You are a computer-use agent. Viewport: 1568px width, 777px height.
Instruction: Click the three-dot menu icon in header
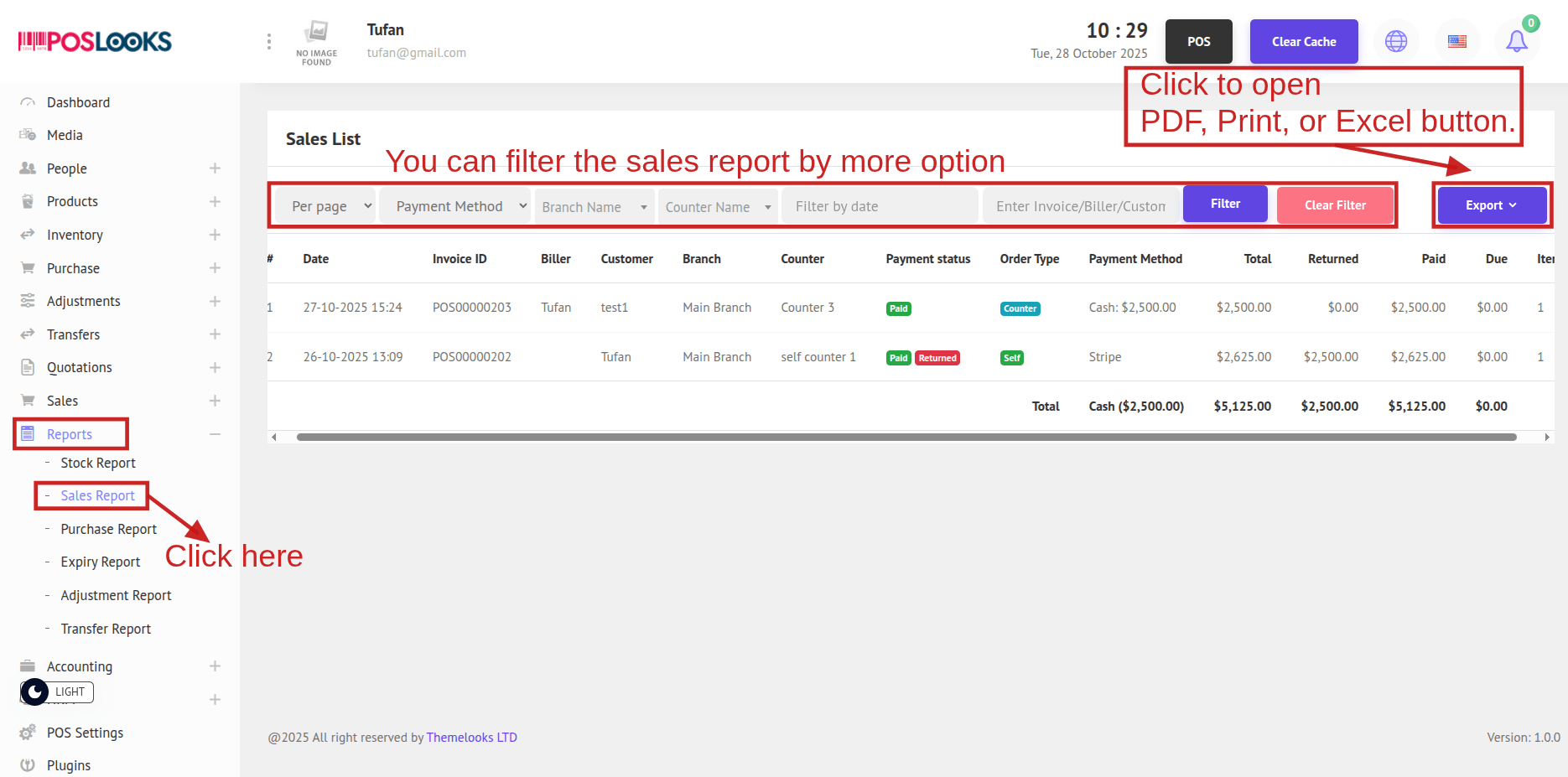tap(268, 41)
